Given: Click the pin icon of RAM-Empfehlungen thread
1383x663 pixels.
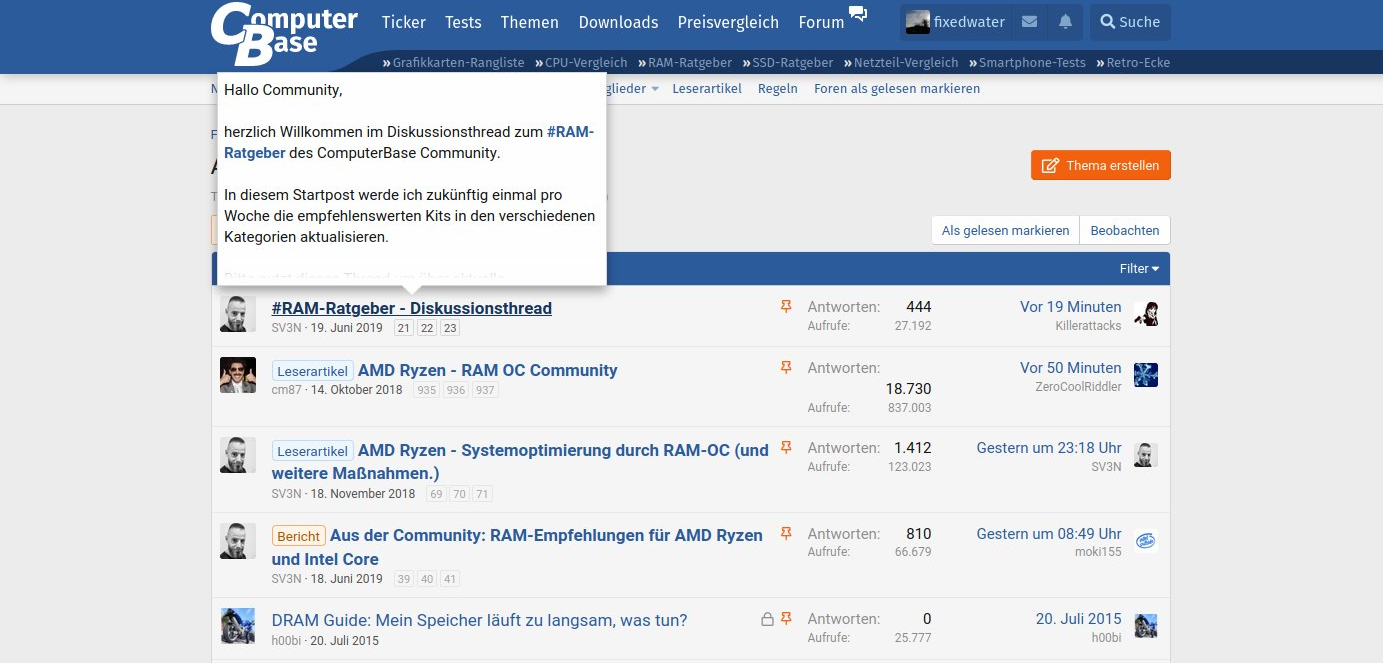Looking at the screenshot, I should 786,534.
